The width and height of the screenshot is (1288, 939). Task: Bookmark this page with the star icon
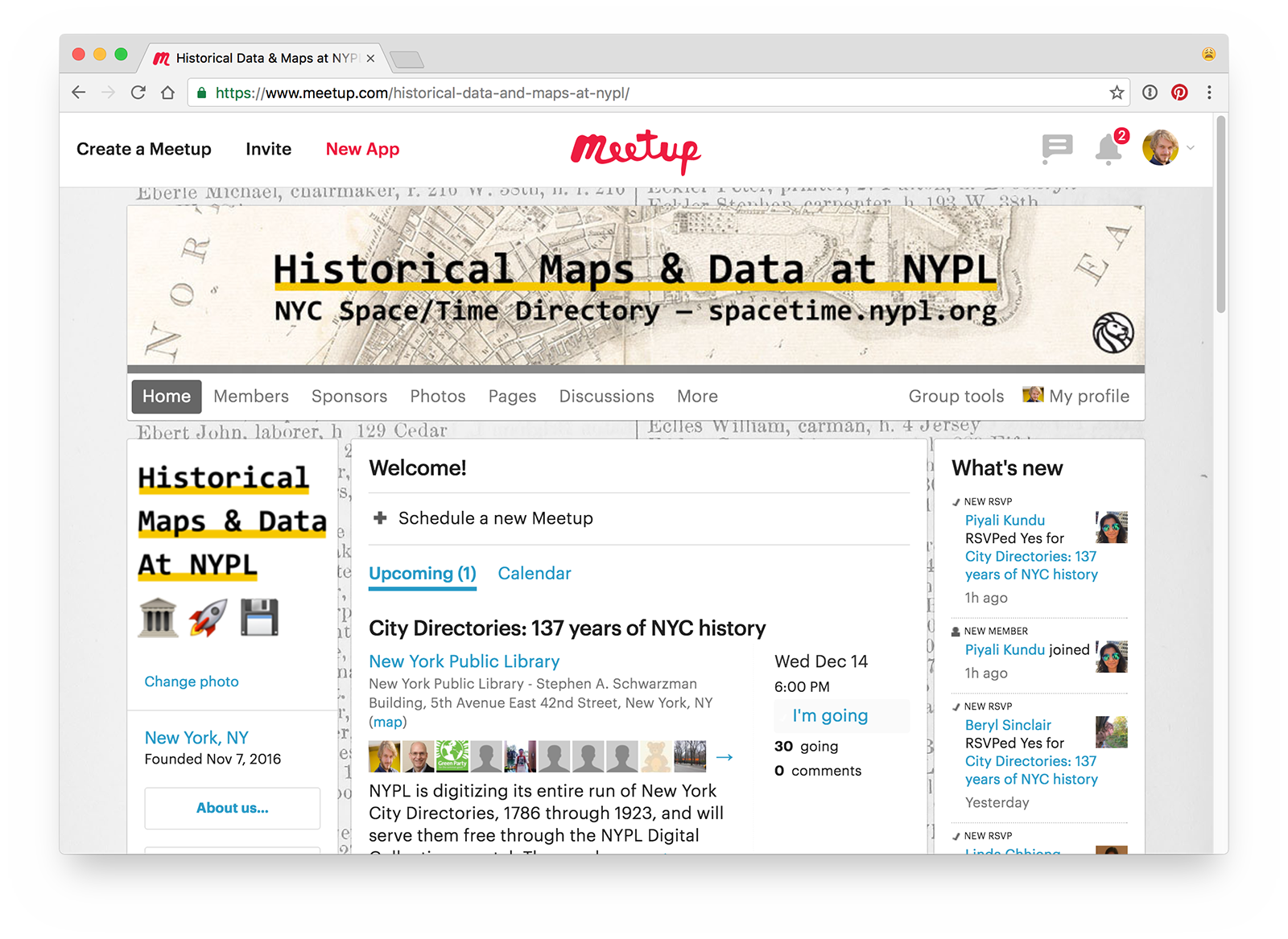[x=1117, y=93]
